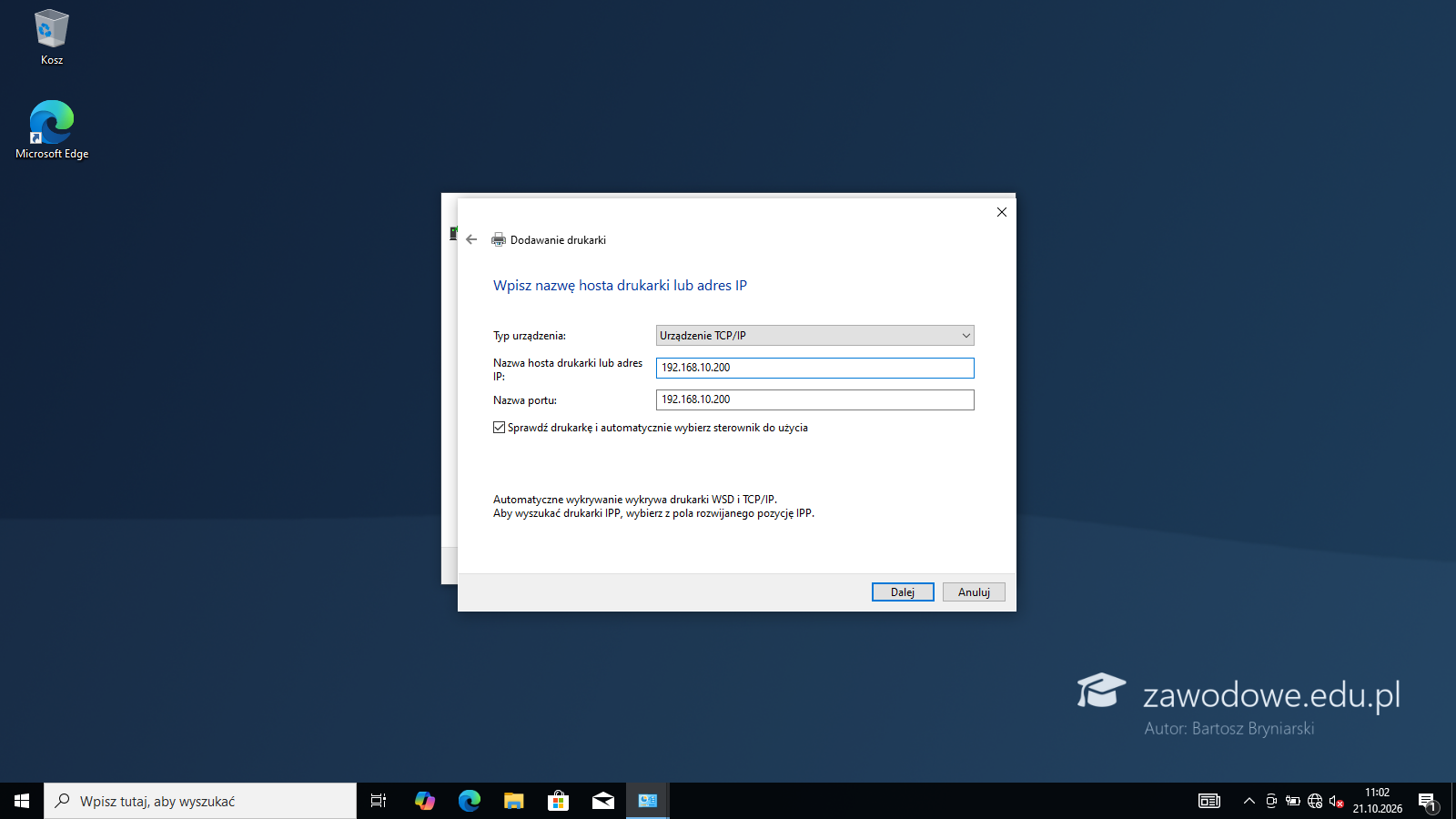Screen dimensions: 1456x819
Task: Select the Microsoft Edge desktop shortcut
Action: pyautogui.click(x=52, y=130)
